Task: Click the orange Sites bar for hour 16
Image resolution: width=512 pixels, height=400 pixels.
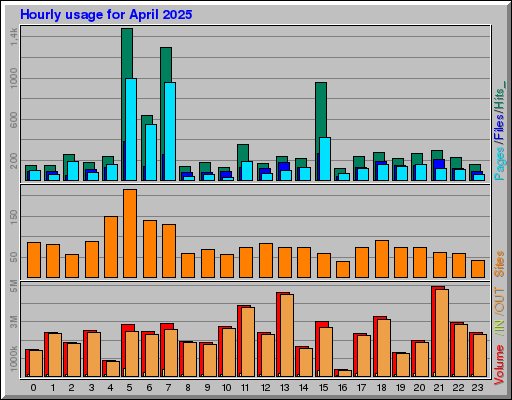Action: point(343,269)
